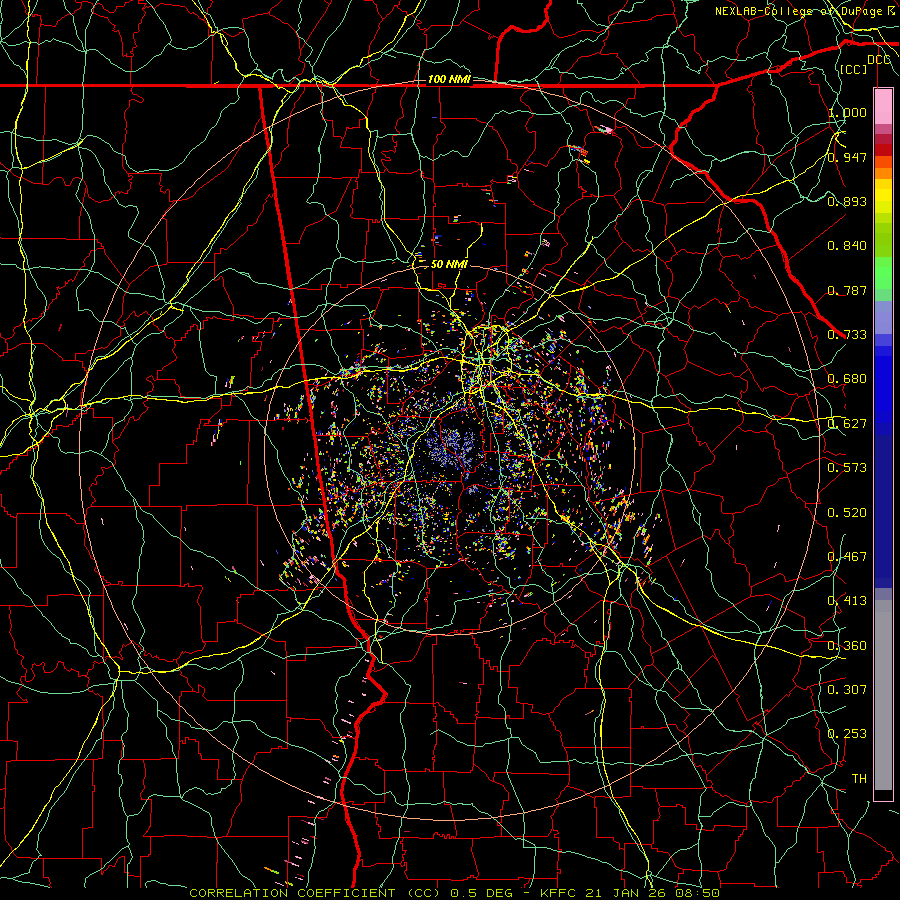Click the KFFC radar site identifier
Image resolution: width=900 pixels, height=900 pixels.
coord(557,893)
